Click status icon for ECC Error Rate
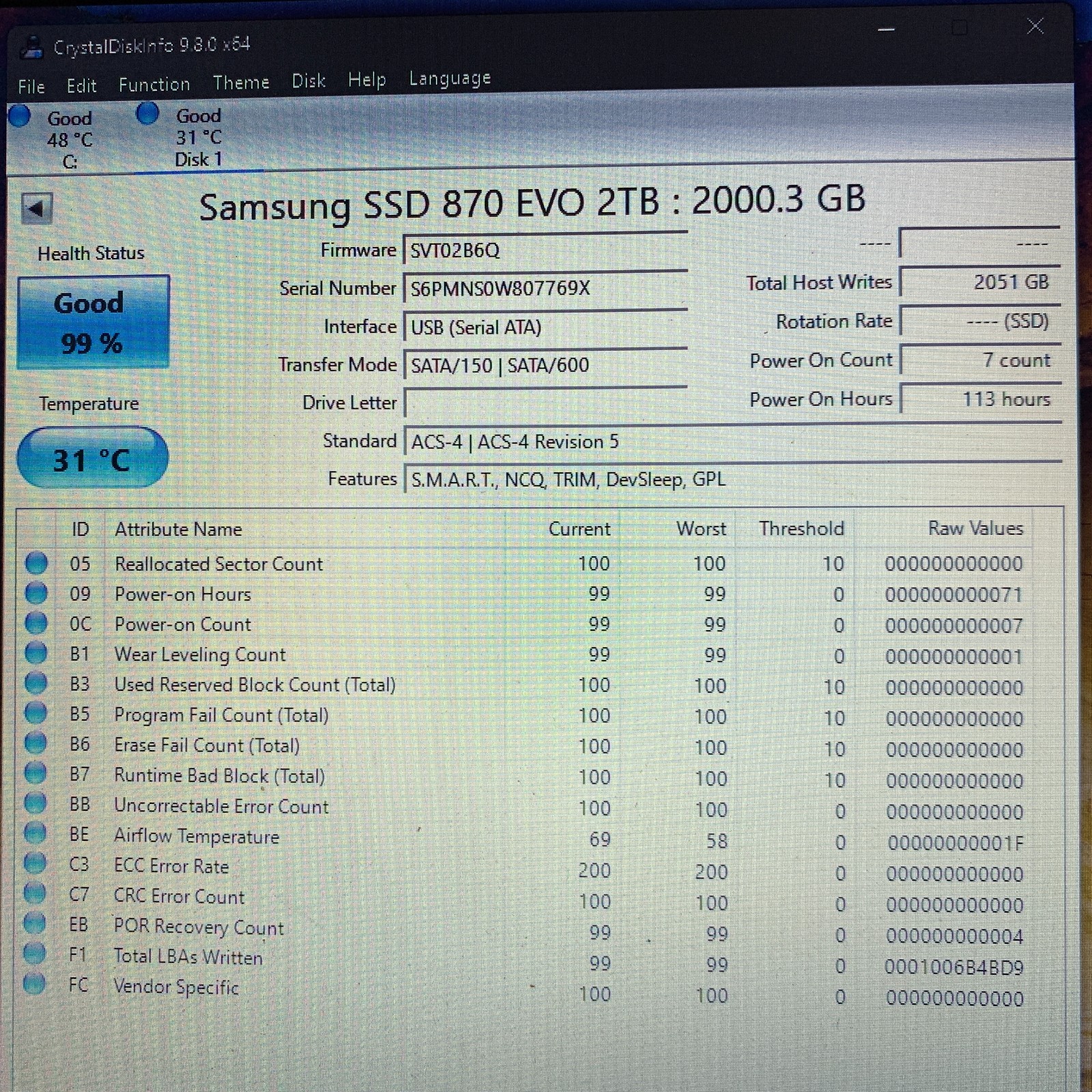The image size is (1092, 1092). click(x=35, y=863)
